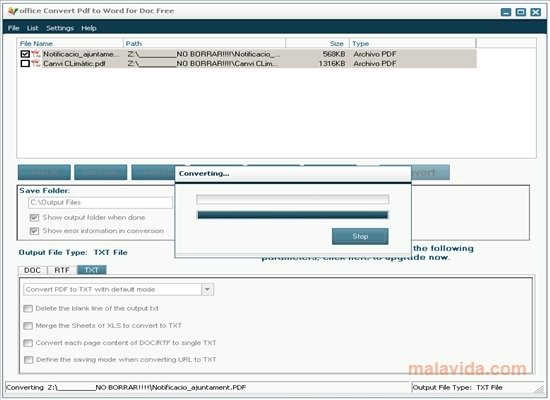Click the Save Folder path field
Image resolution: width=550 pixels, height=400 pixels.
pos(100,202)
